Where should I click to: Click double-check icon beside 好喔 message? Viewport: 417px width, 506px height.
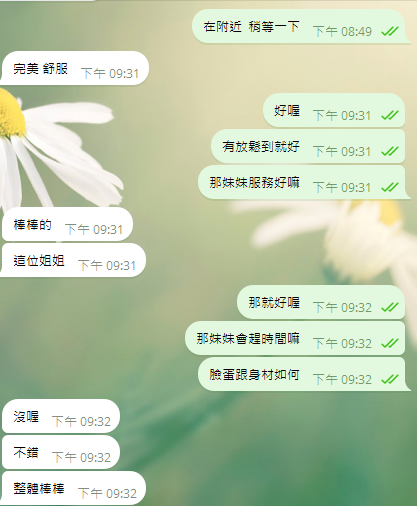390,115
